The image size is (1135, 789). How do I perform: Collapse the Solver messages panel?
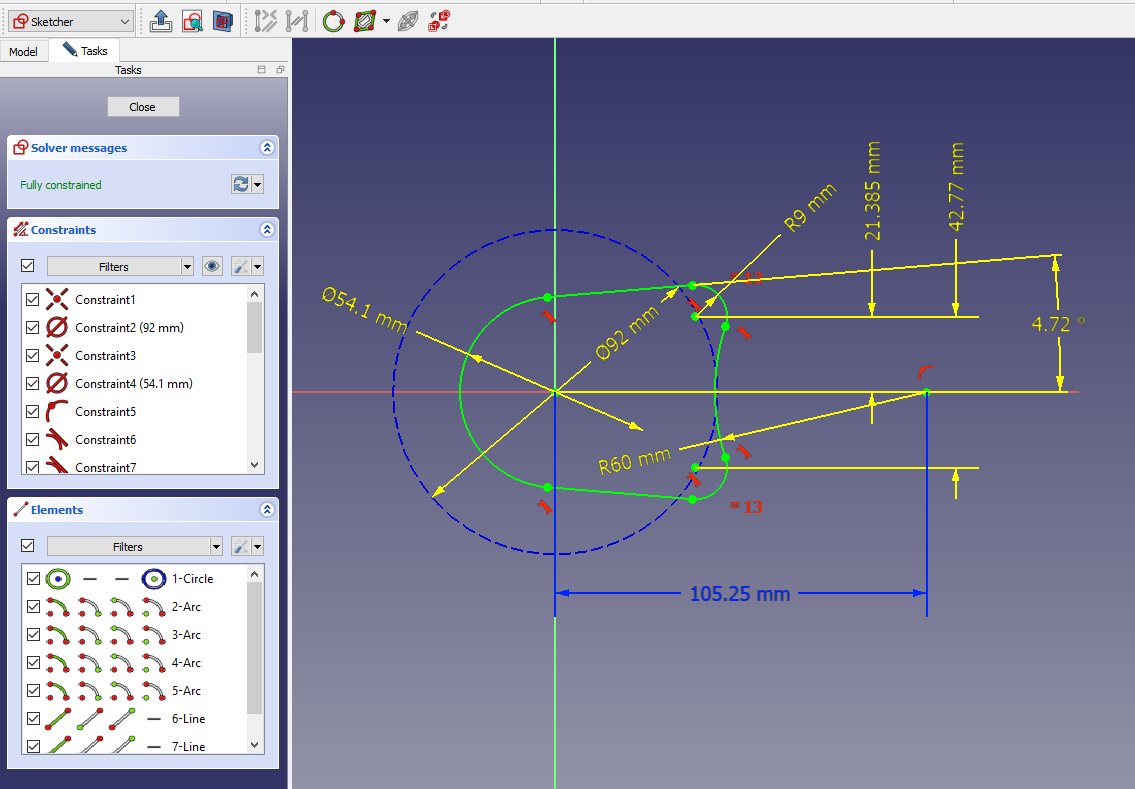click(267, 148)
